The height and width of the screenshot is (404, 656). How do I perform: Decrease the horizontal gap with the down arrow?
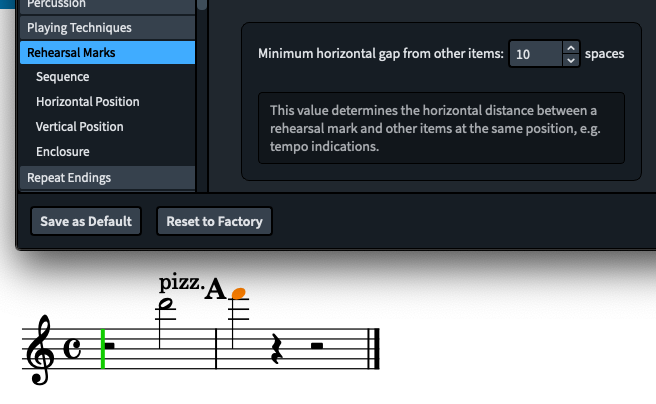(570, 60)
